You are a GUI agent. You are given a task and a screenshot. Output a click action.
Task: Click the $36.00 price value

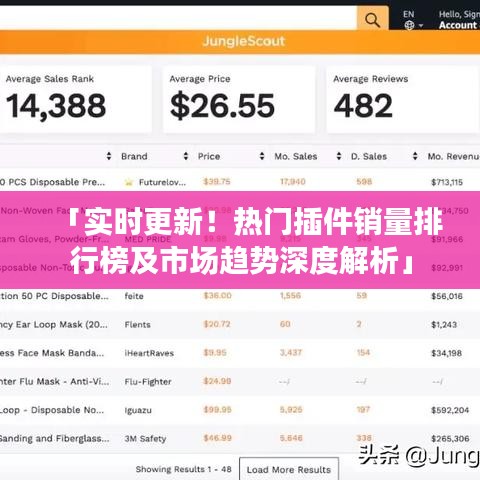click(217, 296)
